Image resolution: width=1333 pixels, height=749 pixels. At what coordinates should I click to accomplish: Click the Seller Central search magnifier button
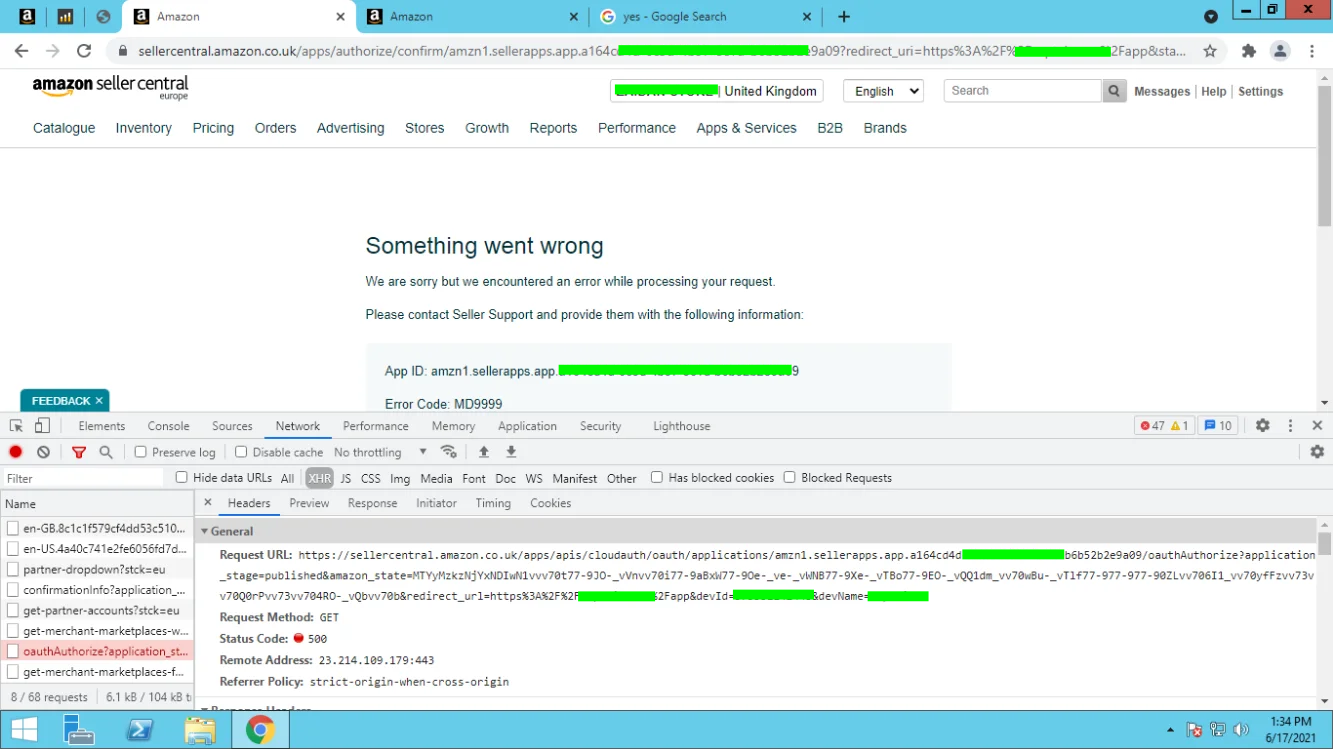[1114, 91]
